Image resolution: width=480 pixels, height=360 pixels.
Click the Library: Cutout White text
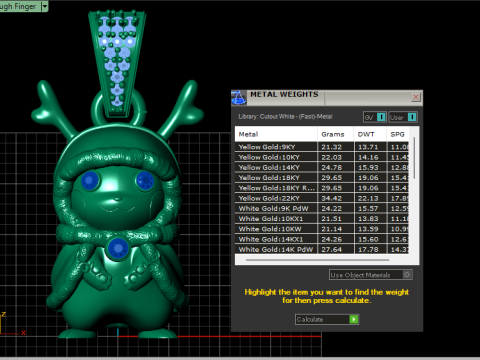pos(285,116)
